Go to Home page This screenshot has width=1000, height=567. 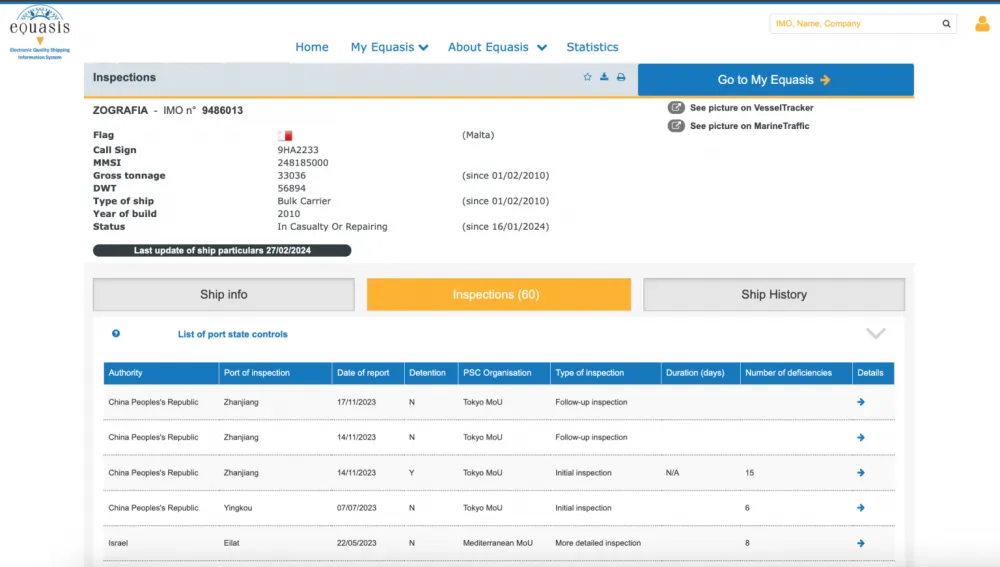(312, 47)
